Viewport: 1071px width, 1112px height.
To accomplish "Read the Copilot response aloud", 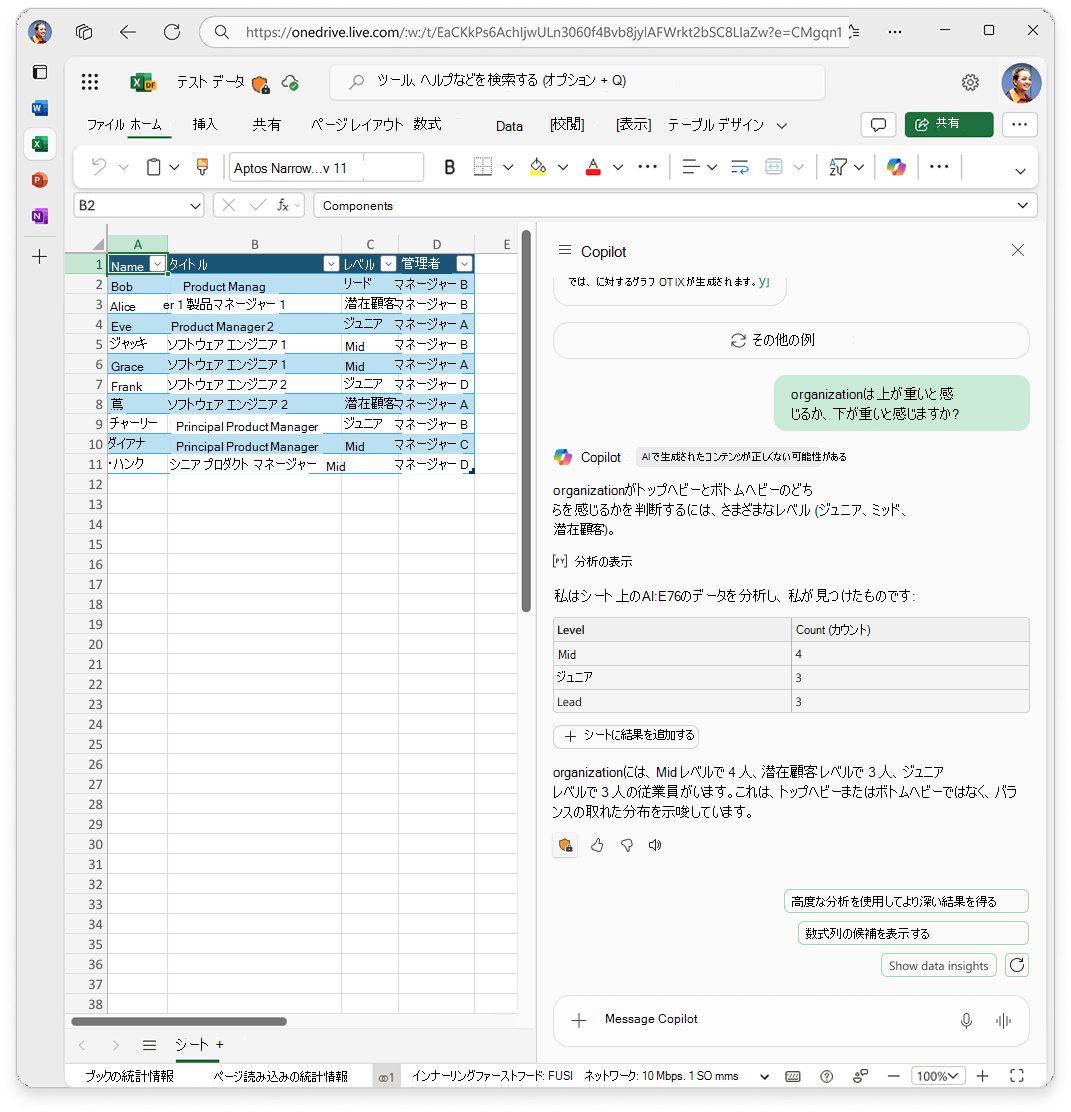I will click(655, 845).
